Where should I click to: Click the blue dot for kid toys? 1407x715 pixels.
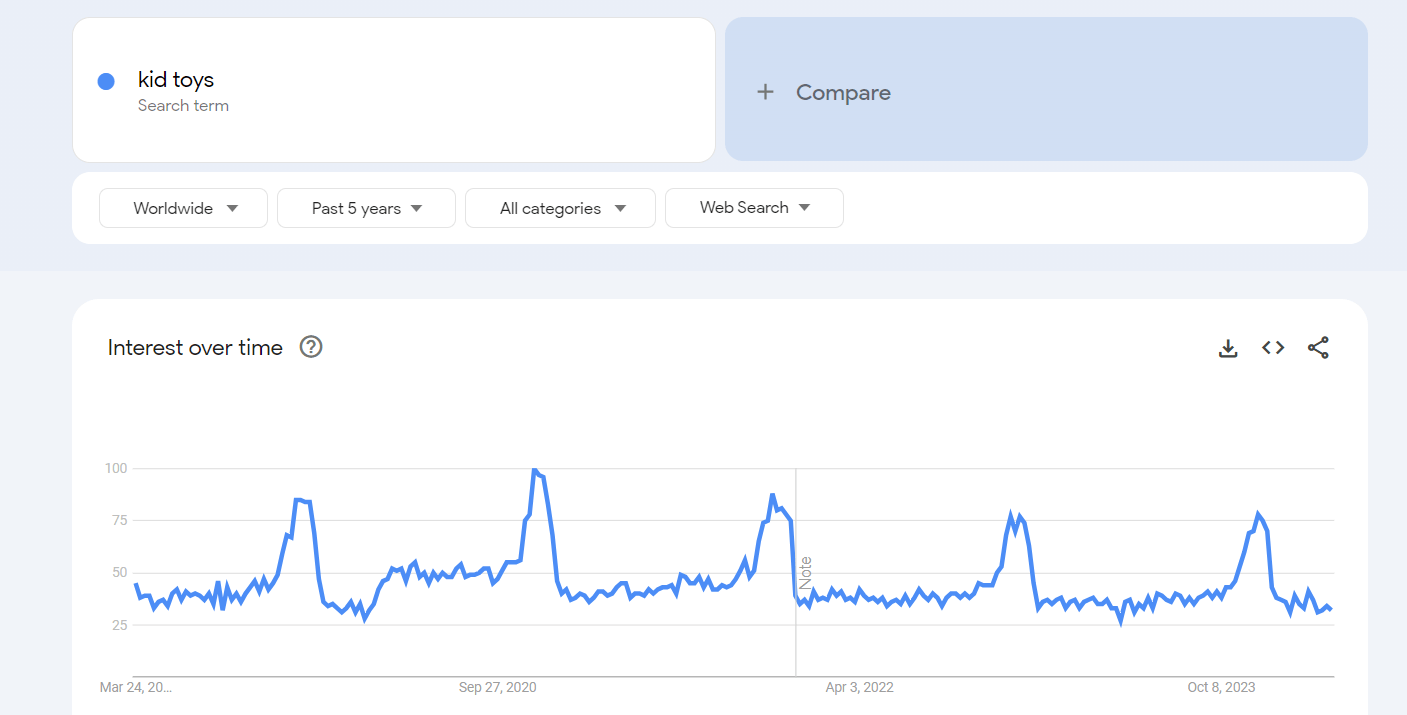tap(106, 82)
